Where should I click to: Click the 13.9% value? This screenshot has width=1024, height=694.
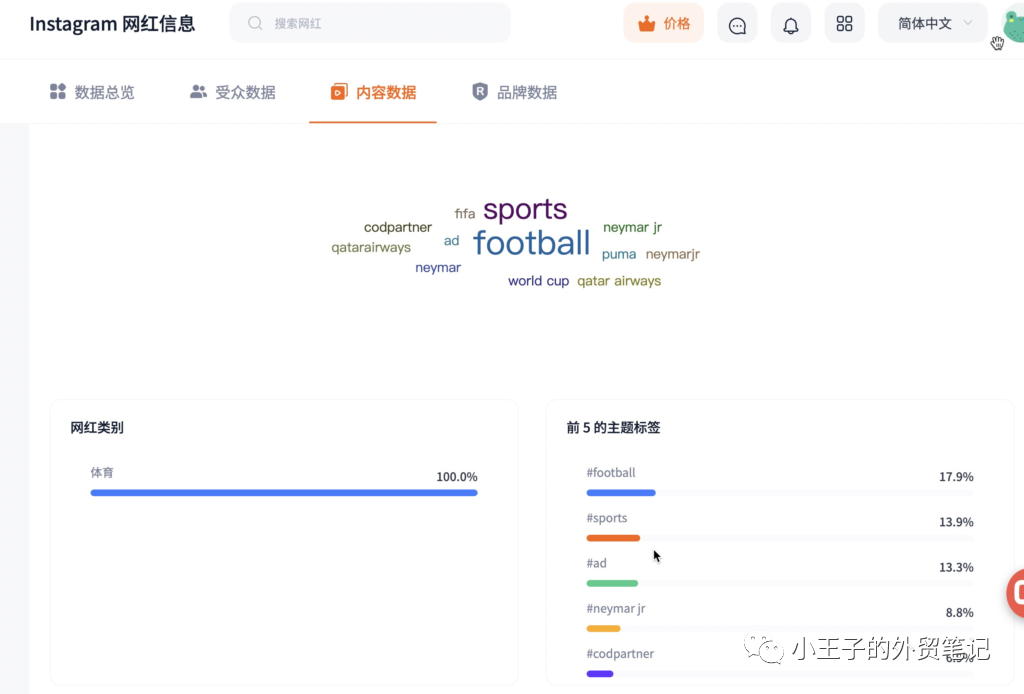point(956,522)
